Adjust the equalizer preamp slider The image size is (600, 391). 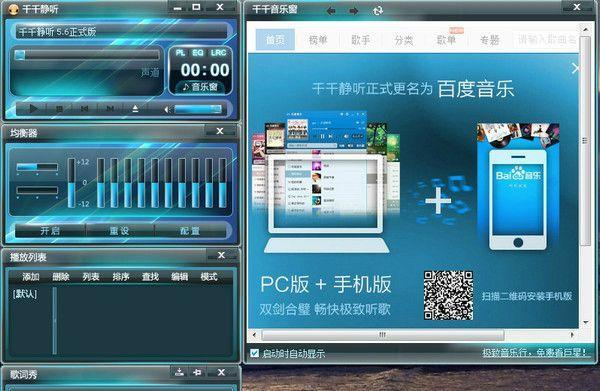click(72, 183)
